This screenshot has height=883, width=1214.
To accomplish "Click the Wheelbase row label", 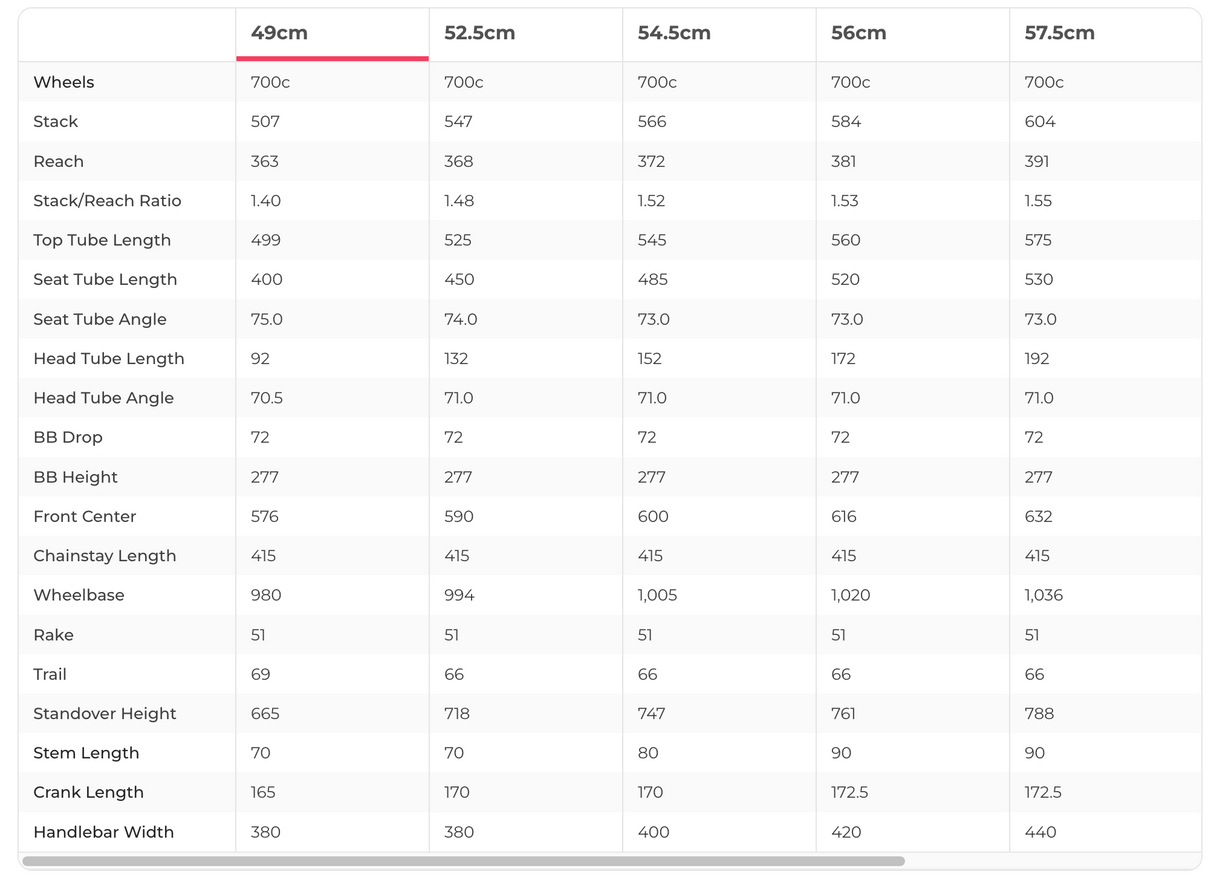I will click(x=79, y=595).
